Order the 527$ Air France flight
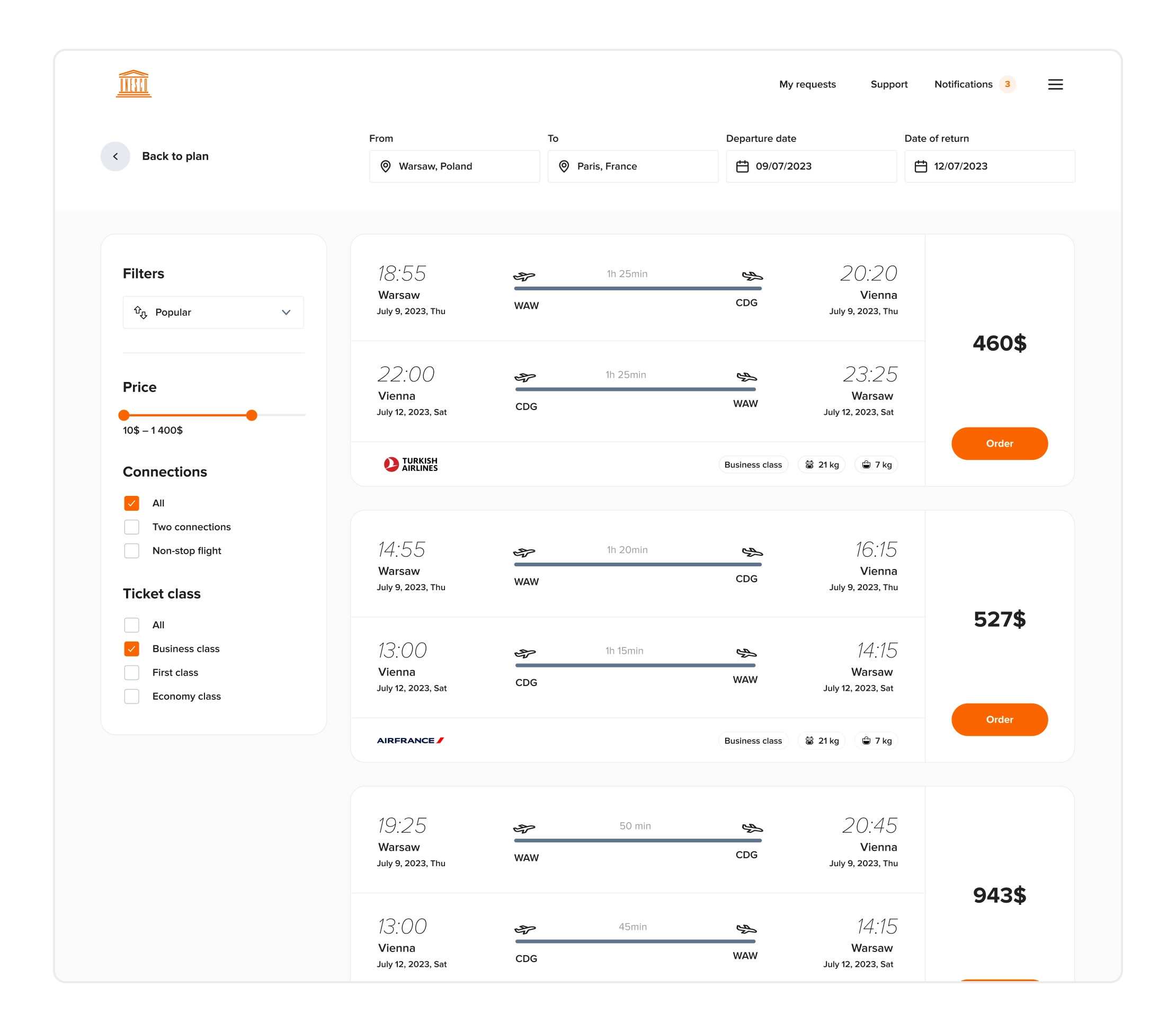 point(999,719)
